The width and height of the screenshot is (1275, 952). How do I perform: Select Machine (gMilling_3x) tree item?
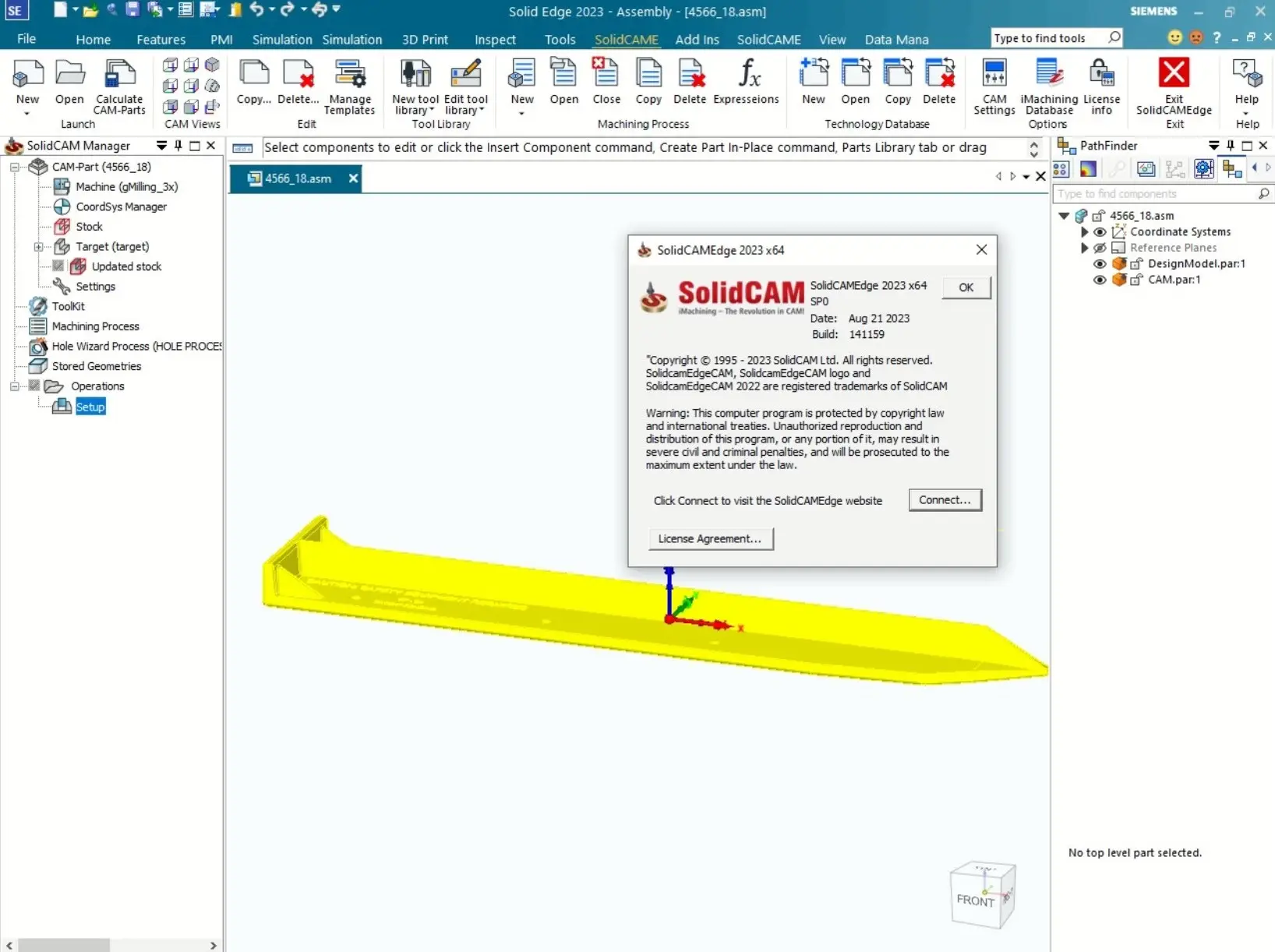click(x=126, y=187)
